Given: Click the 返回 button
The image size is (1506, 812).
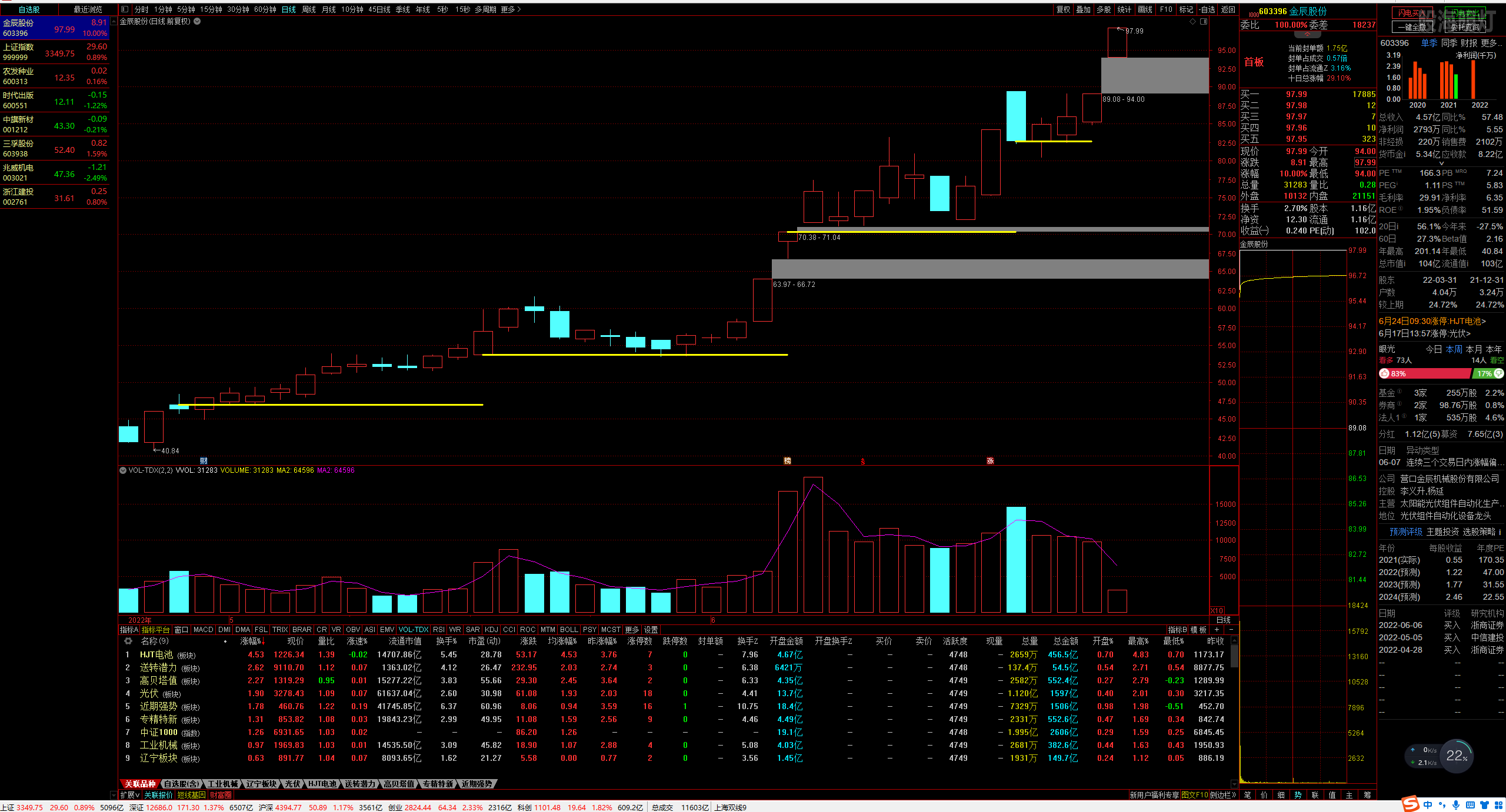Looking at the screenshot, I should click(1228, 9).
